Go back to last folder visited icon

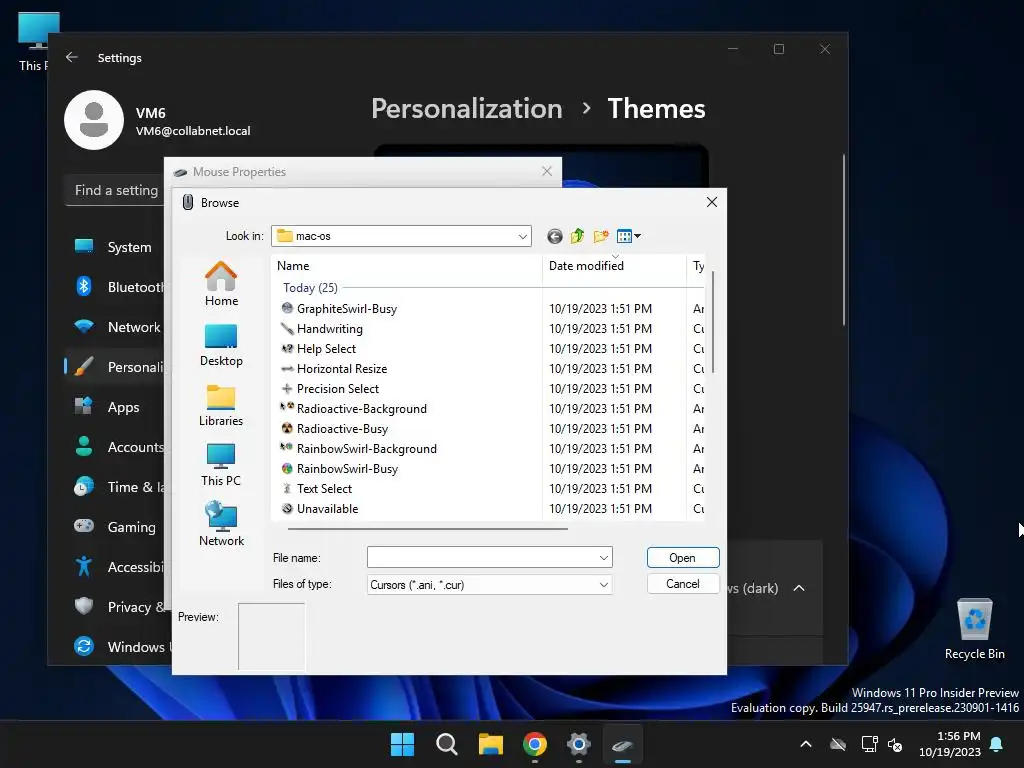[x=554, y=236]
